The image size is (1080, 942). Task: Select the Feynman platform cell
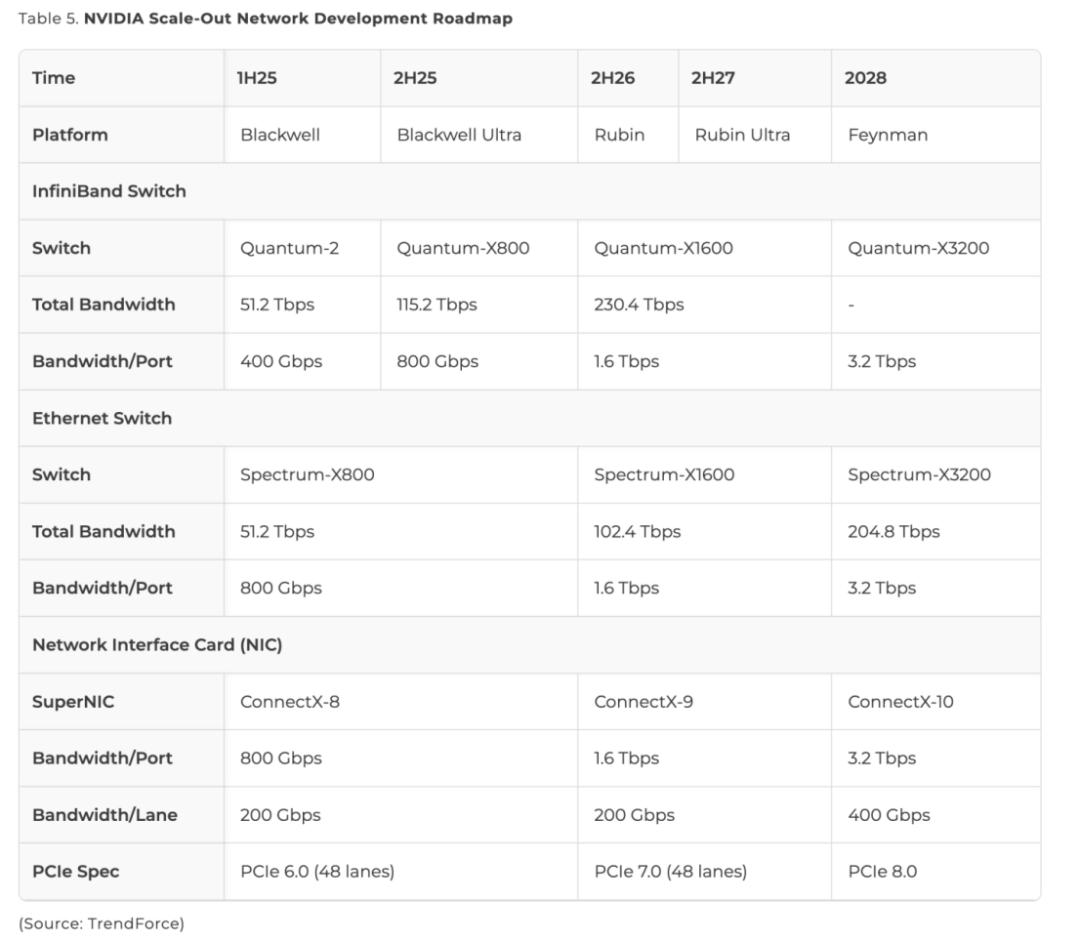point(887,135)
